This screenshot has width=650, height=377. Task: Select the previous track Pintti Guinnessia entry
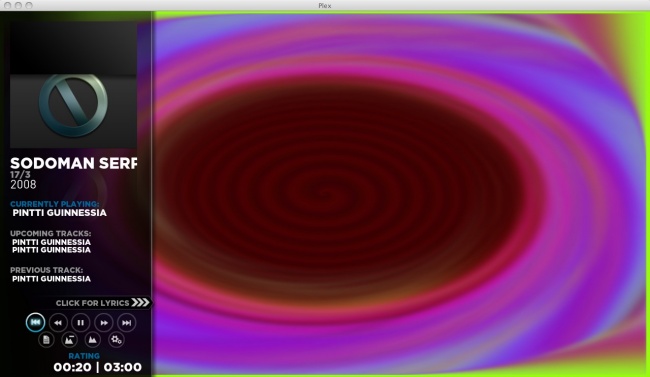pyautogui.click(x=51, y=279)
